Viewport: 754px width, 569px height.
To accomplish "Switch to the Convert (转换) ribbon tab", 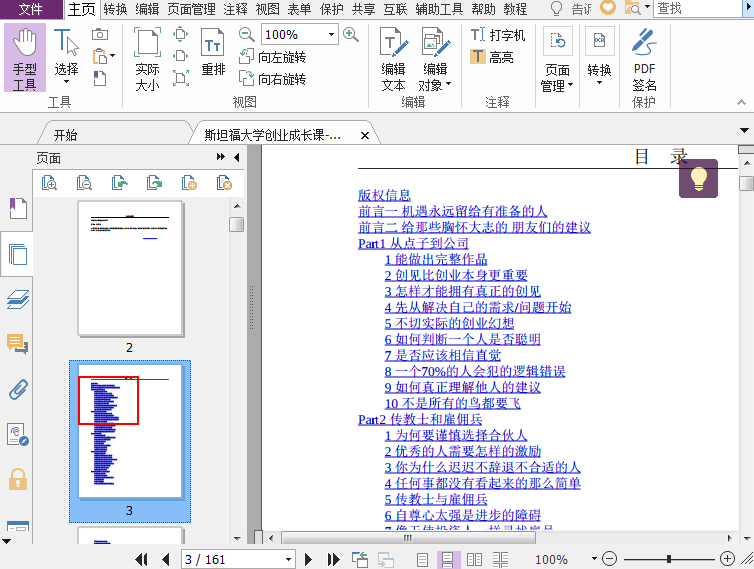I will [115, 9].
